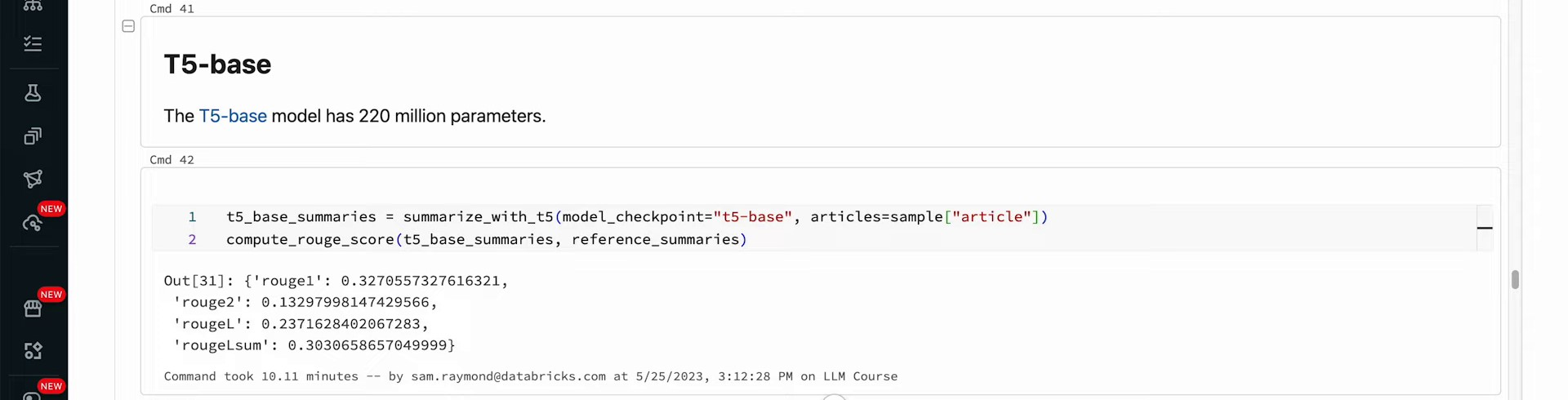Click the T5-base heading text
Viewport: 1568px width, 400px height.
coord(217,64)
